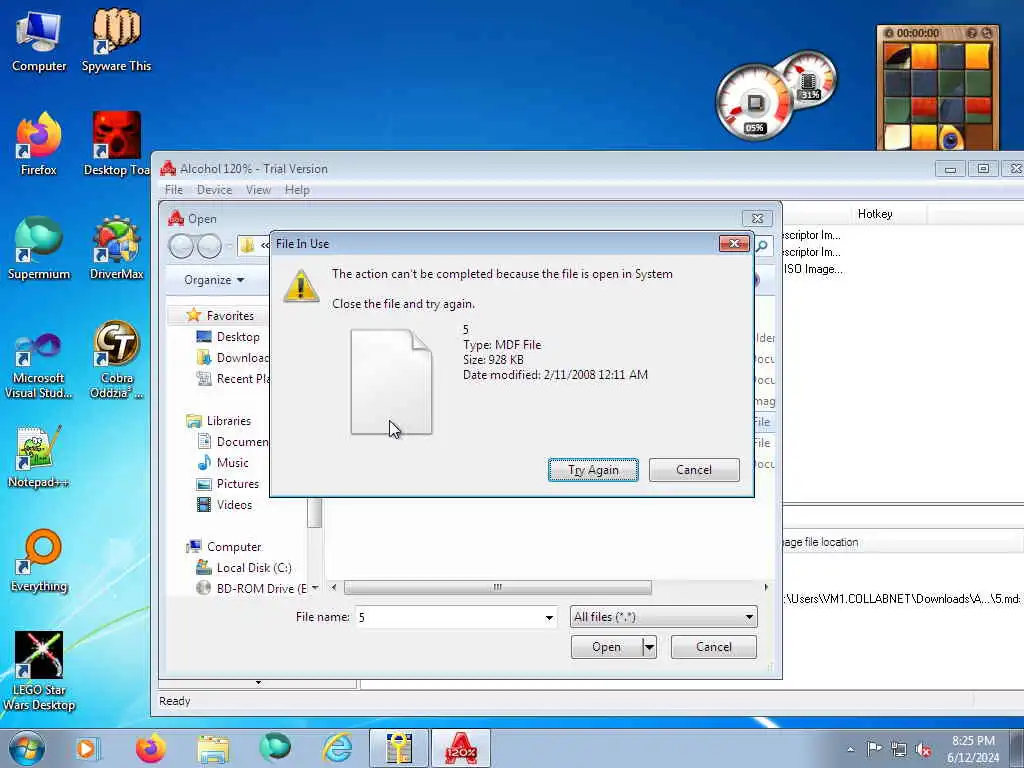Open the Everything search shortcut

39,560
